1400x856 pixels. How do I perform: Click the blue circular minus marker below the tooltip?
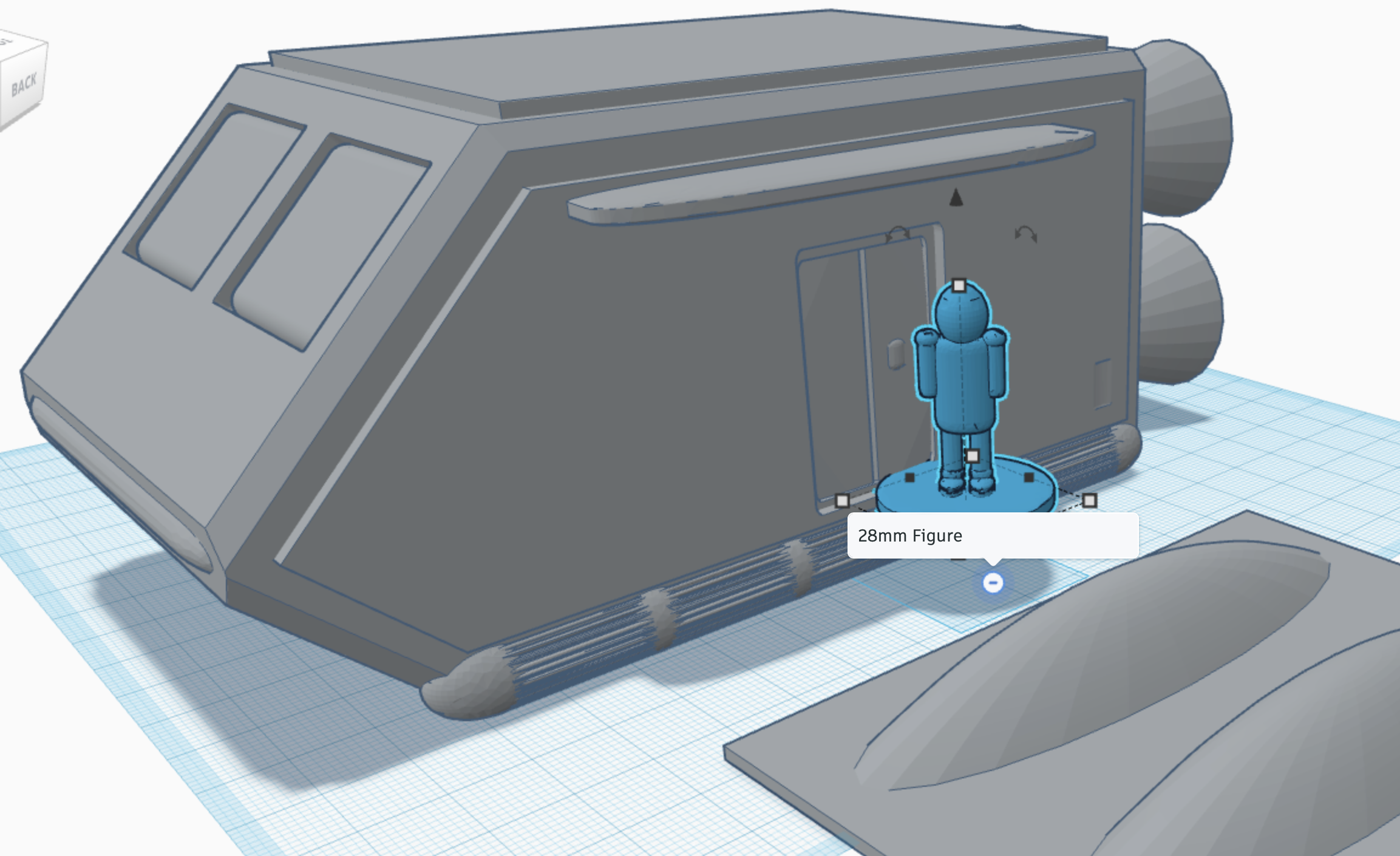[993, 583]
